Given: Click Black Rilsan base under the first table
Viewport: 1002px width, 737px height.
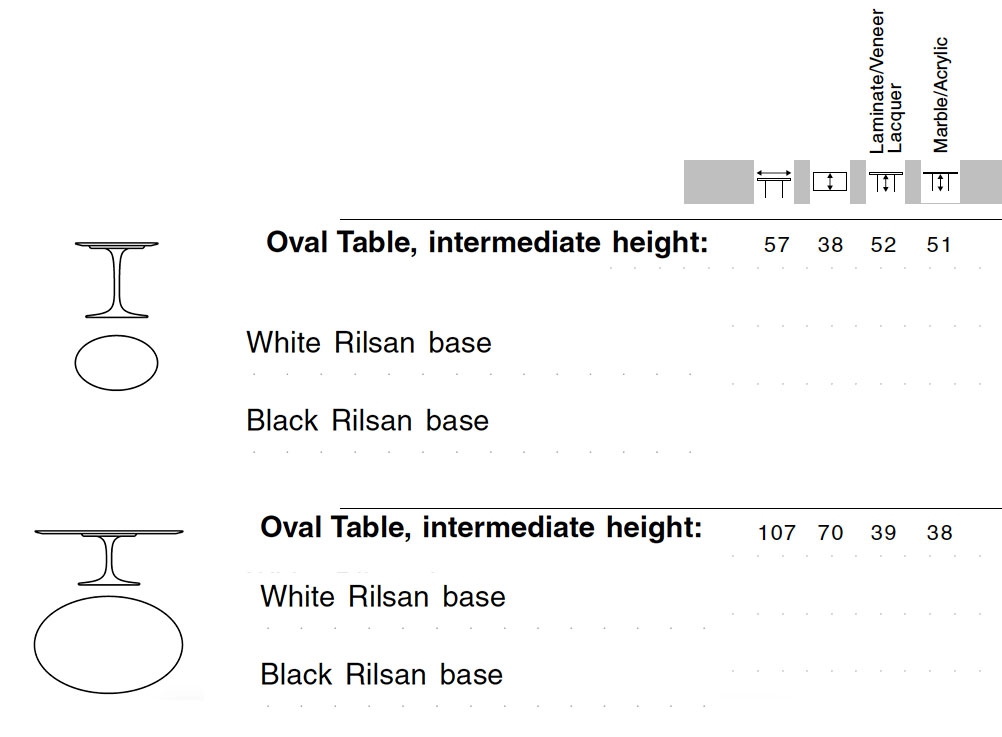Looking at the screenshot, I should pos(367,421).
